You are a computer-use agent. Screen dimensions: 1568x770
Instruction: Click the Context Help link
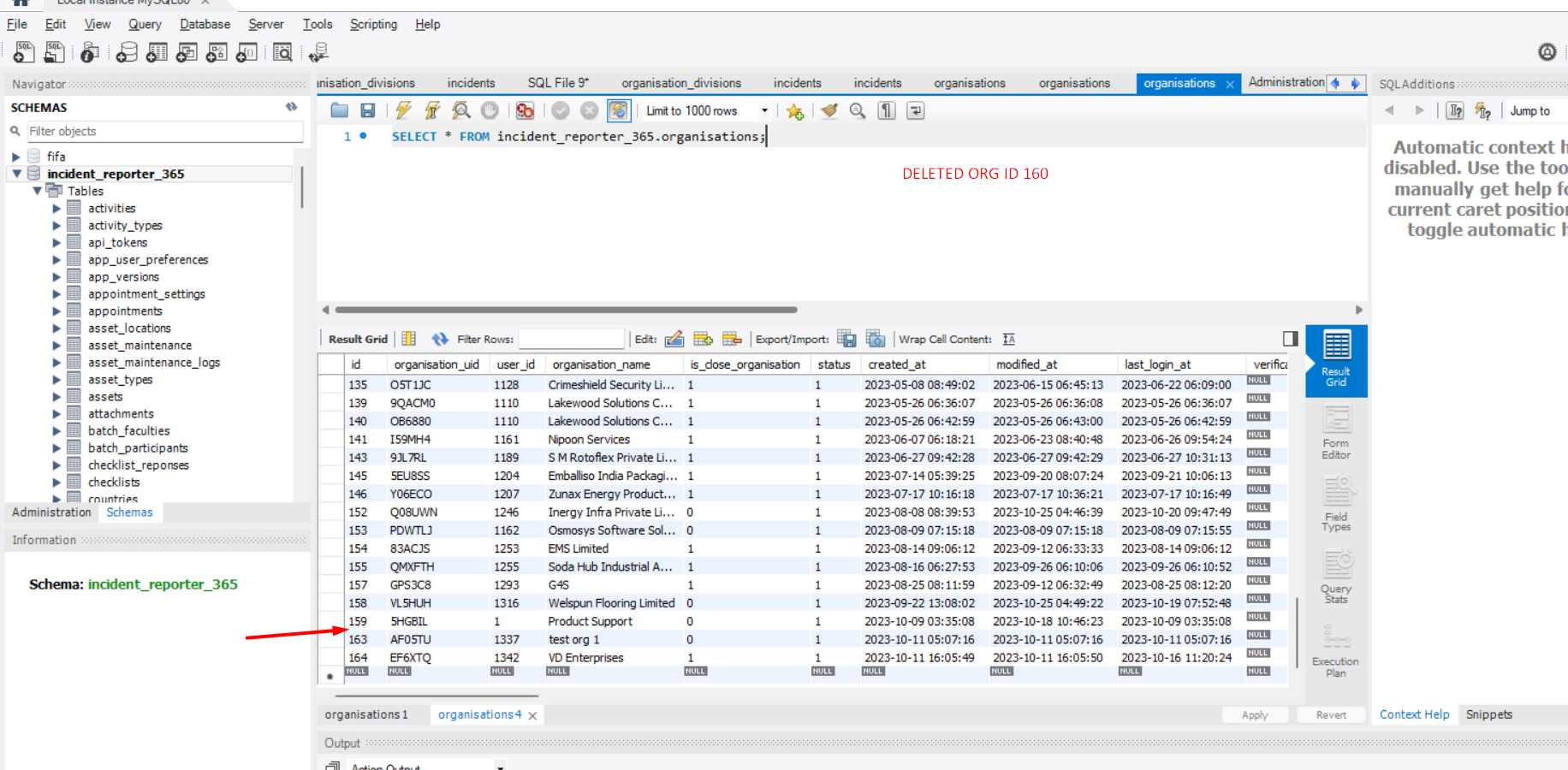pos(1414,714)
